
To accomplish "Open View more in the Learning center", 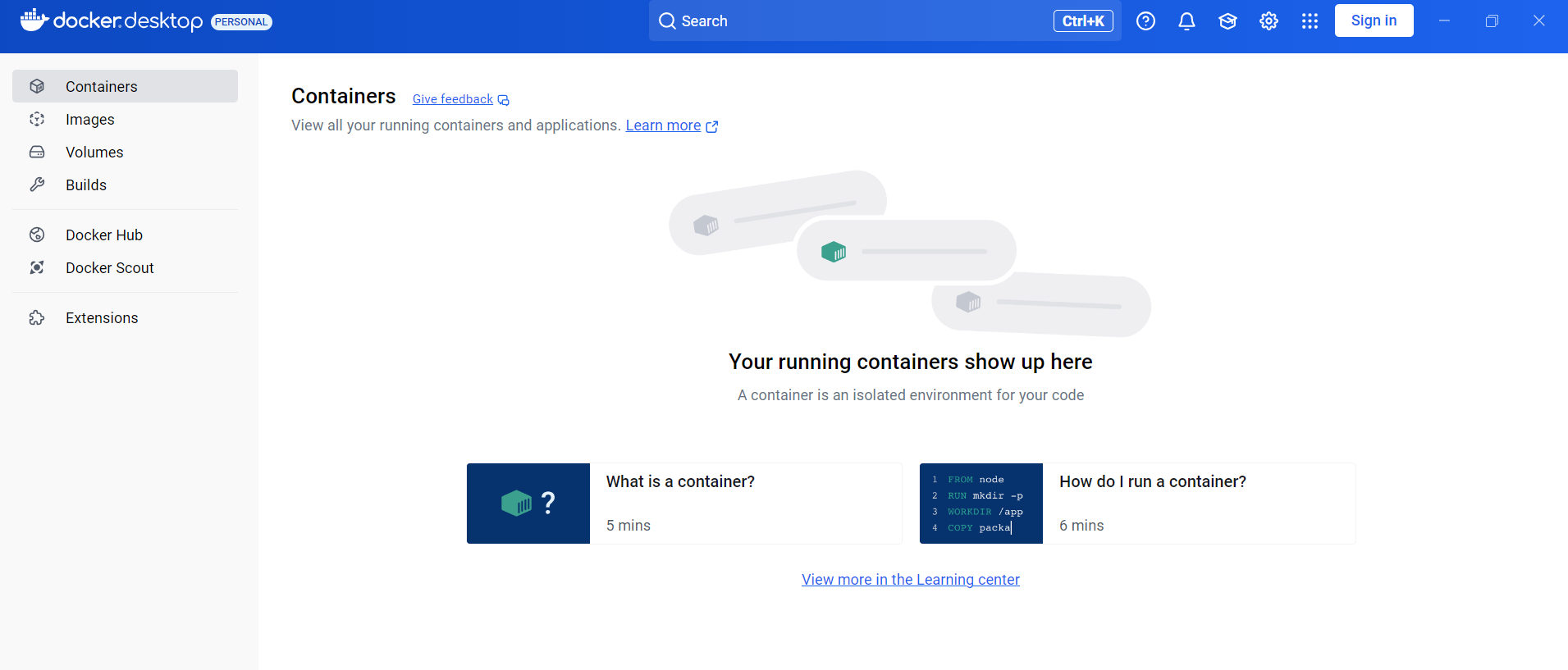I will [x=911, y=579].
